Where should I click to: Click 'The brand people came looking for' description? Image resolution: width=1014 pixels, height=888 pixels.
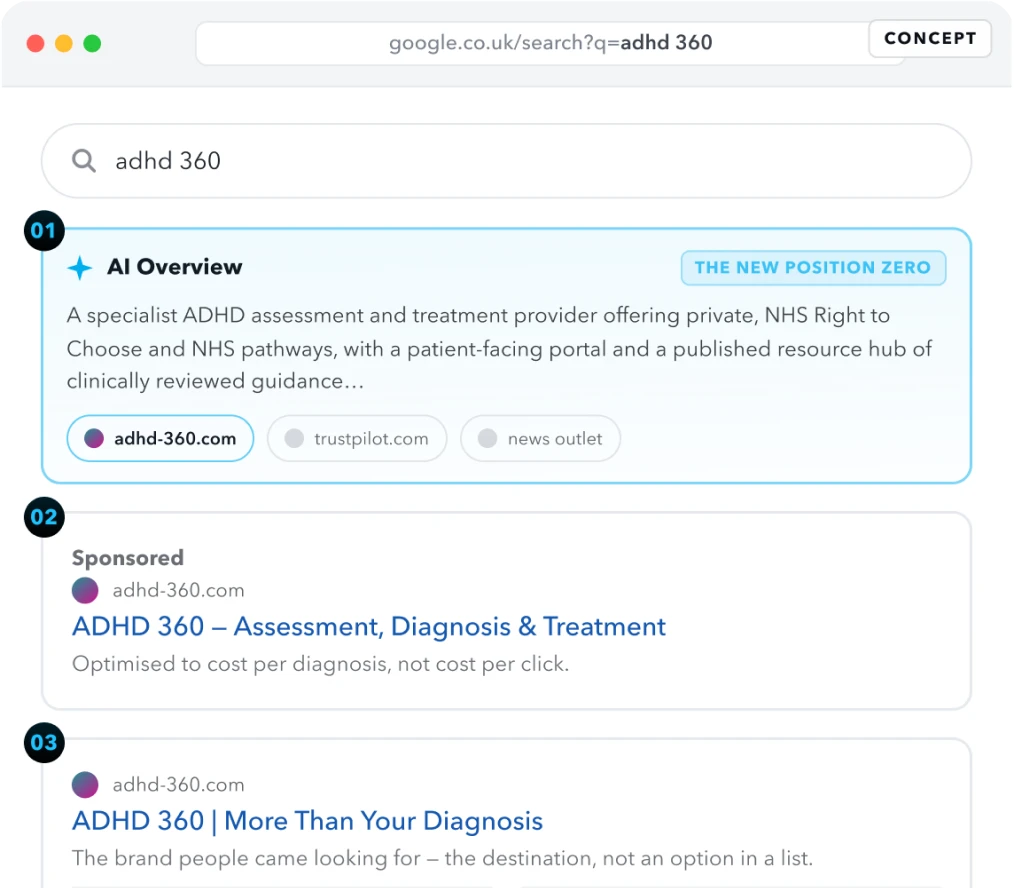click(x=442, y=858)
